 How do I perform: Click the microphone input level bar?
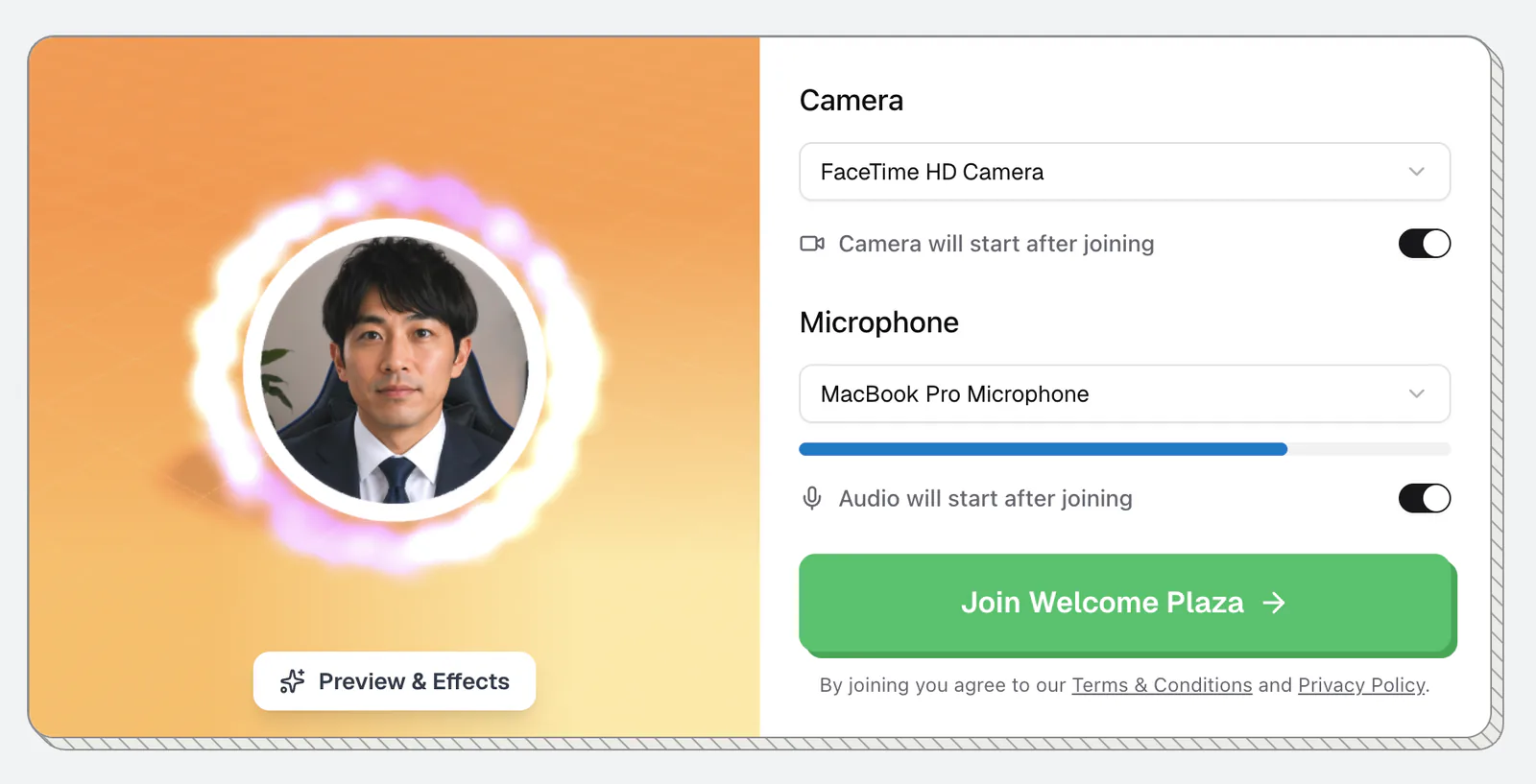tap(1124, 449)
